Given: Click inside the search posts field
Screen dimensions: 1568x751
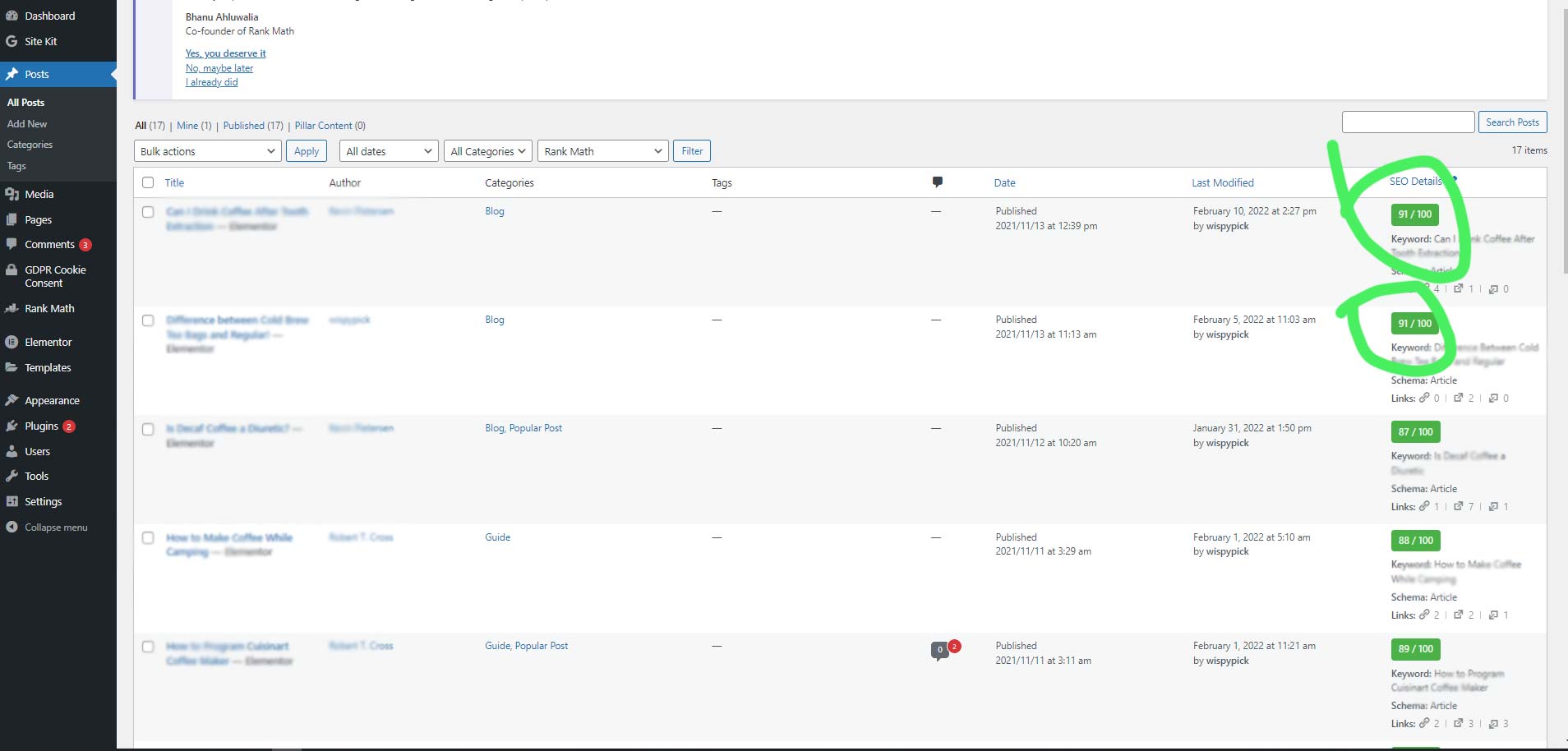Looking at the screenshot, I should pyautogui.click(x=1407, y=122).
